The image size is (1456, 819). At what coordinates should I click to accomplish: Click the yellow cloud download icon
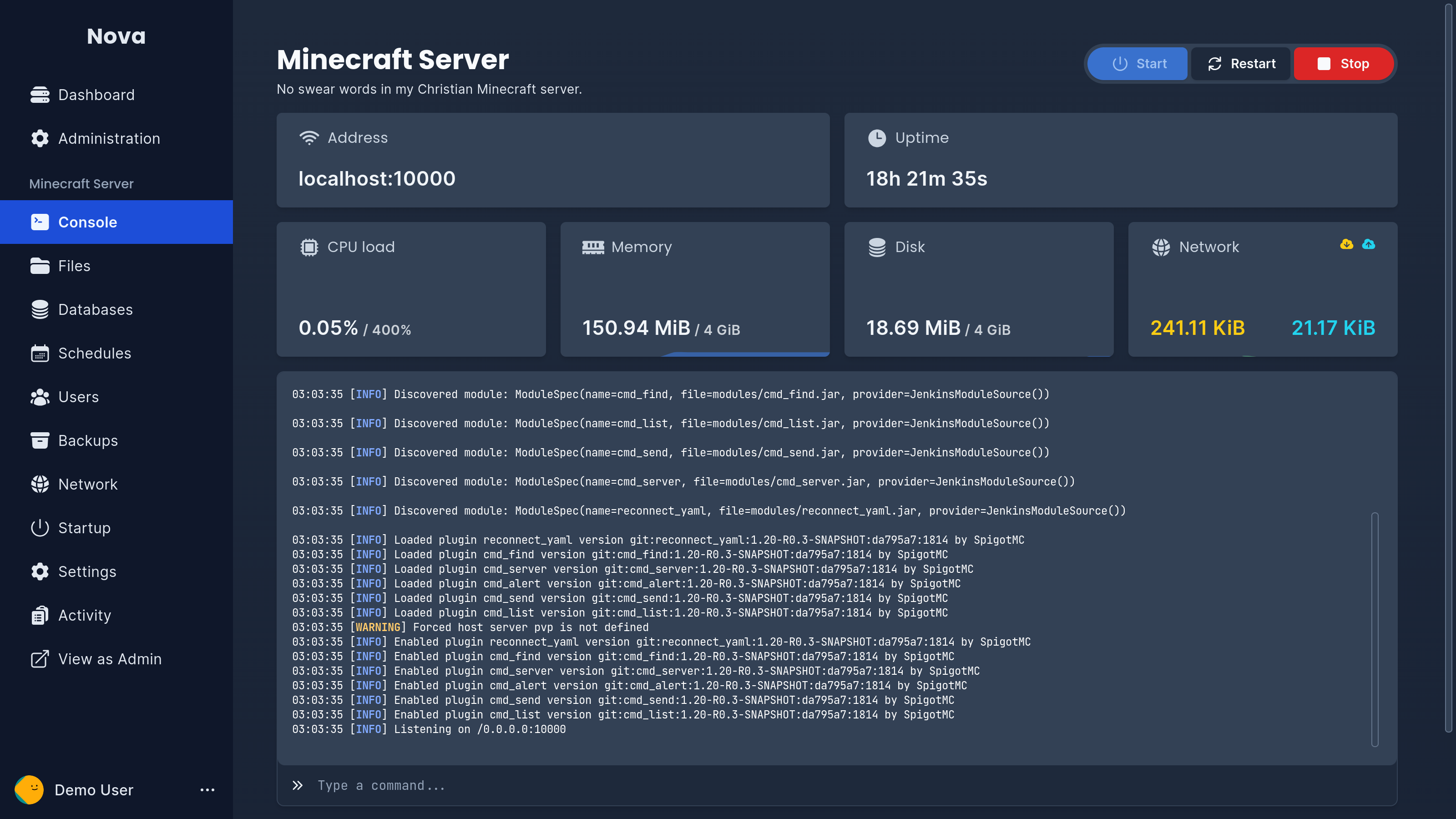coord(1346,244)
